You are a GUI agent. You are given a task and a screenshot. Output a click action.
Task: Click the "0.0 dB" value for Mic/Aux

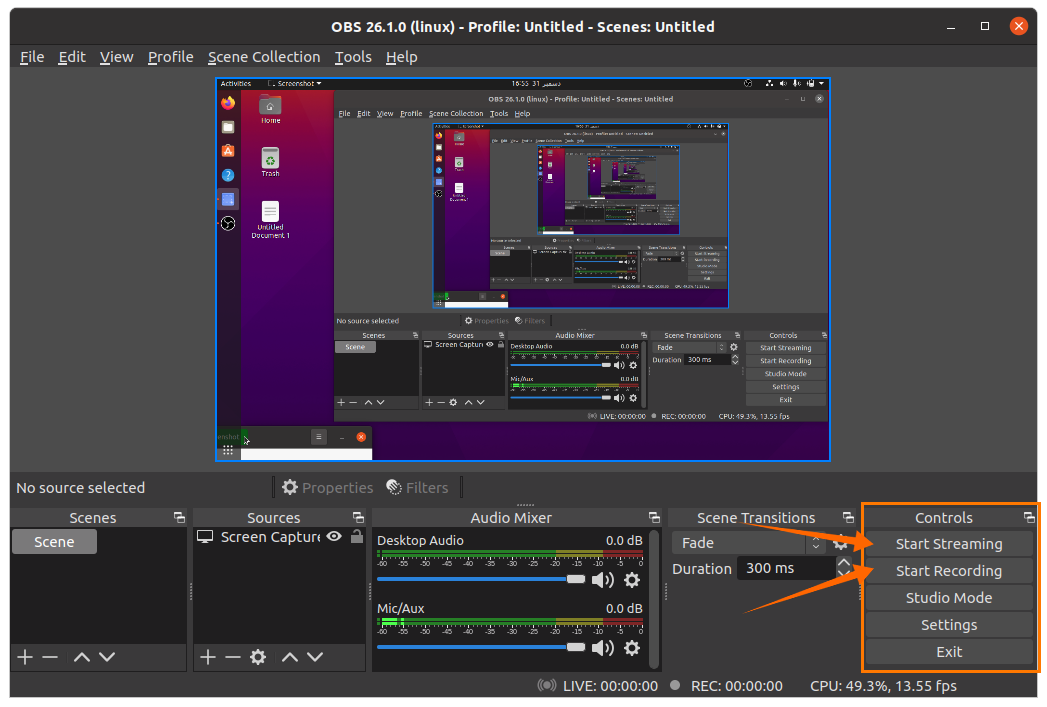click(624, 609)
